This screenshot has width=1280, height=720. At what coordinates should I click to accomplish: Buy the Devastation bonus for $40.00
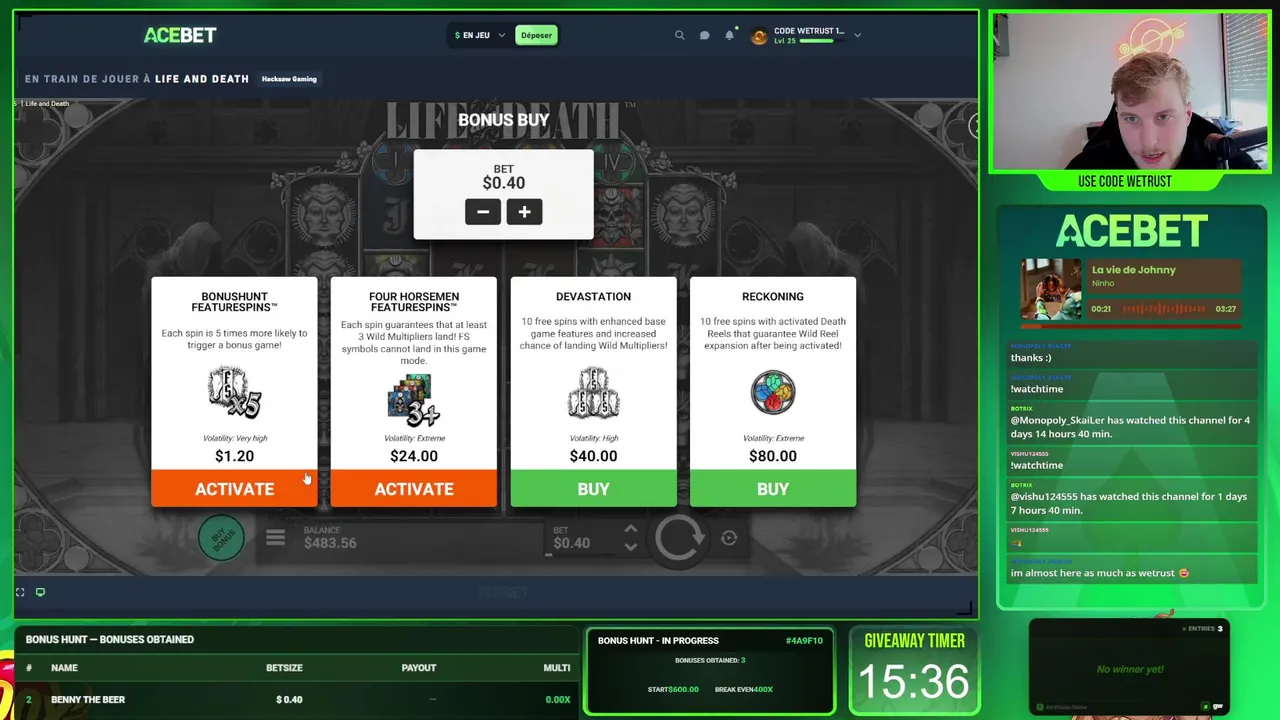(x=593, y=489)
